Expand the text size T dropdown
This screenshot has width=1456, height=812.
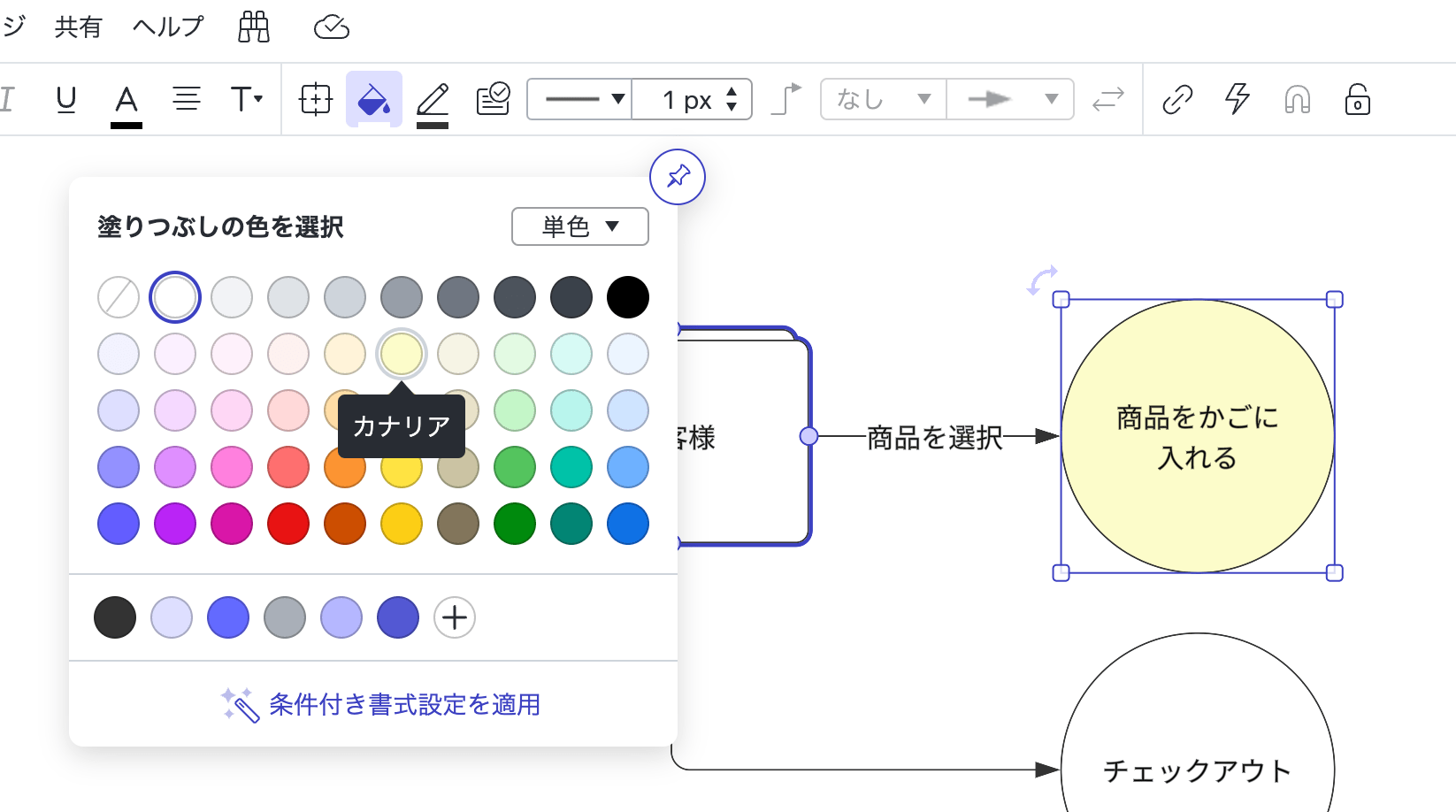[246, 99]
